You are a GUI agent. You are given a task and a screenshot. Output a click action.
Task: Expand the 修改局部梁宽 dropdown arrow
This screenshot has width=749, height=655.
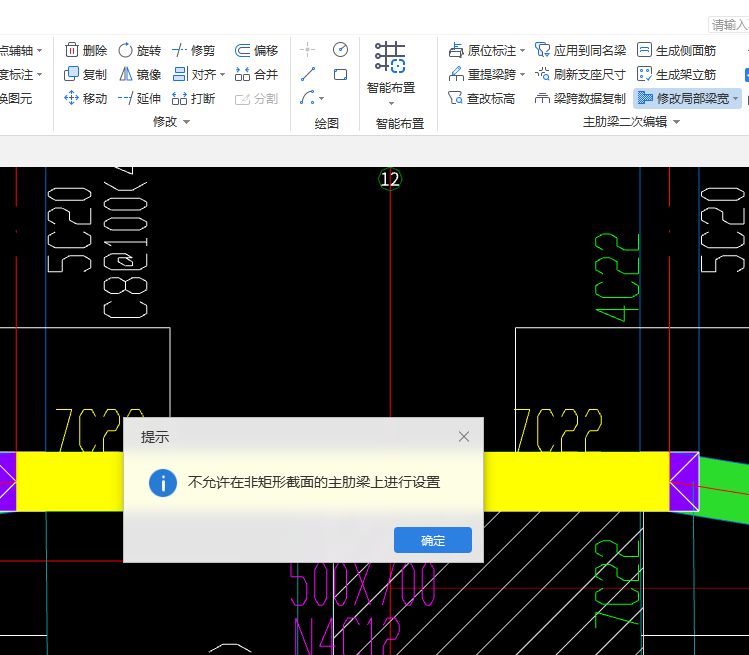(736, 98)
